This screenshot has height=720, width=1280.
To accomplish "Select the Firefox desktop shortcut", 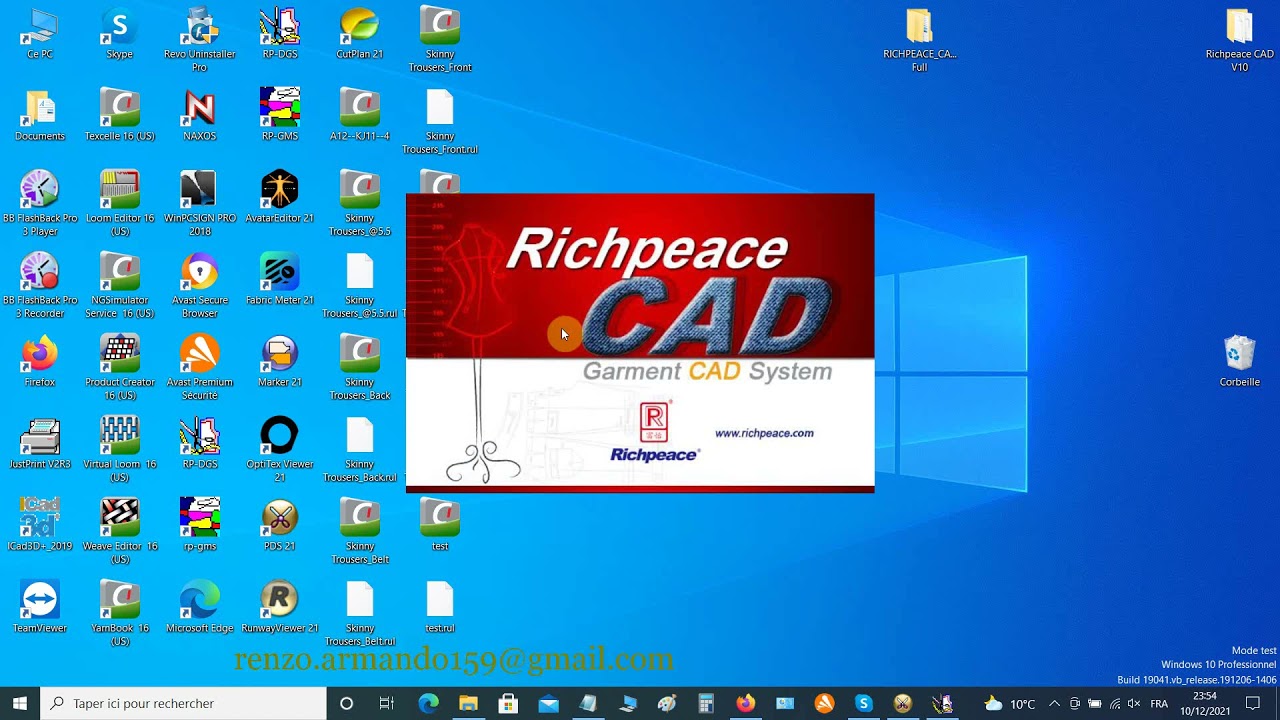I will tap(40, 361).
